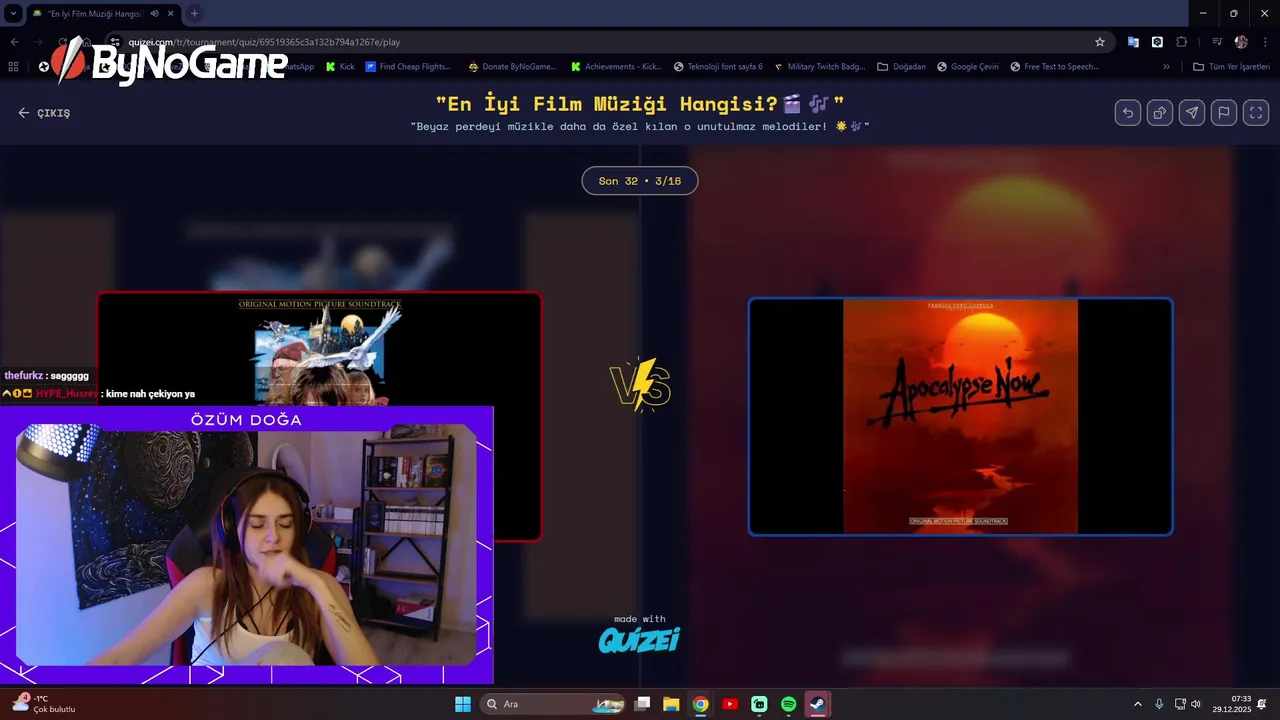Open the apps grid in bookmarks bar
The image size is (1280, 720).
(13, 67)
